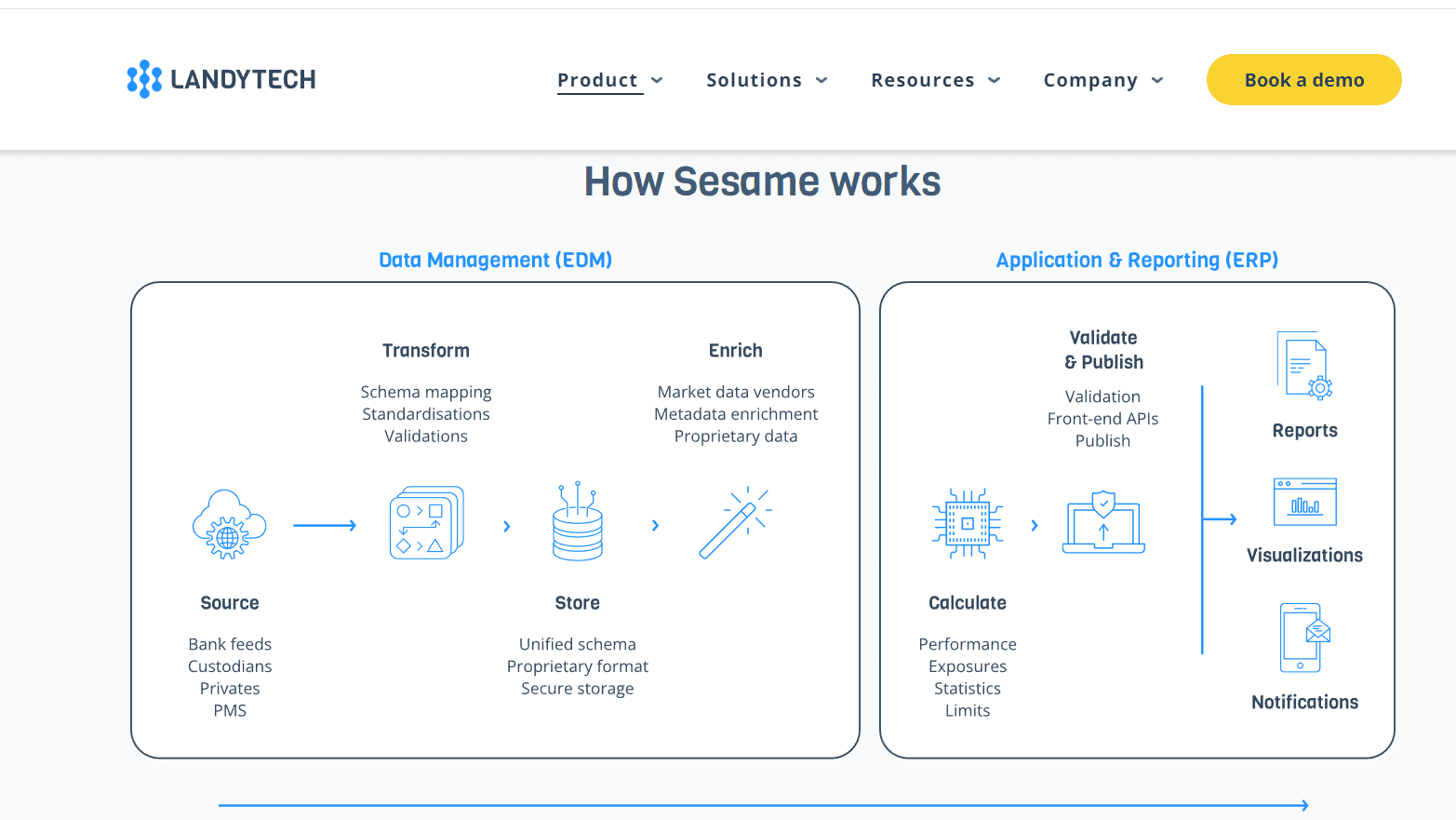Screen dimensions: 1456x820
Task: Click the Exposures text
Action: (968, 666)
